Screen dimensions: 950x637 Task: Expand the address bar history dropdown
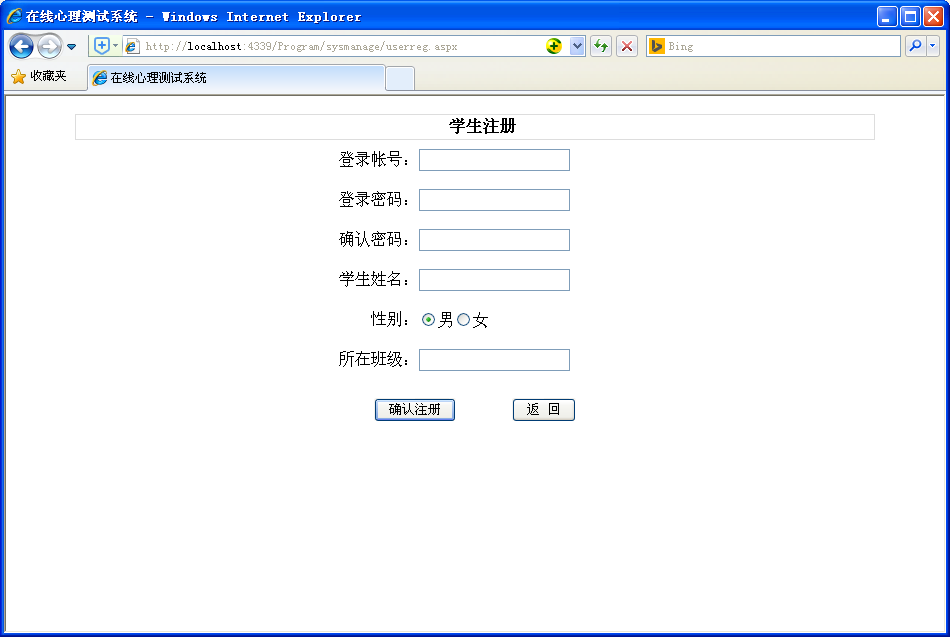[x=577, y=46]
